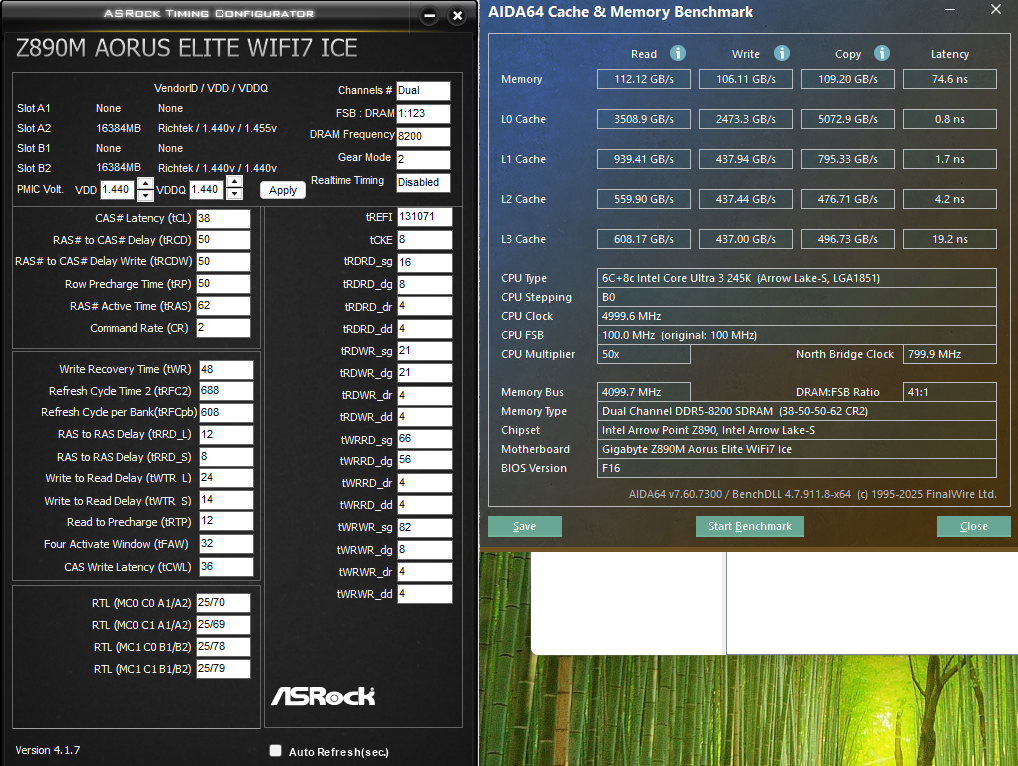
Task: Click the RTL MC0 C1 A1/A2 field
Action: (223, 625)
